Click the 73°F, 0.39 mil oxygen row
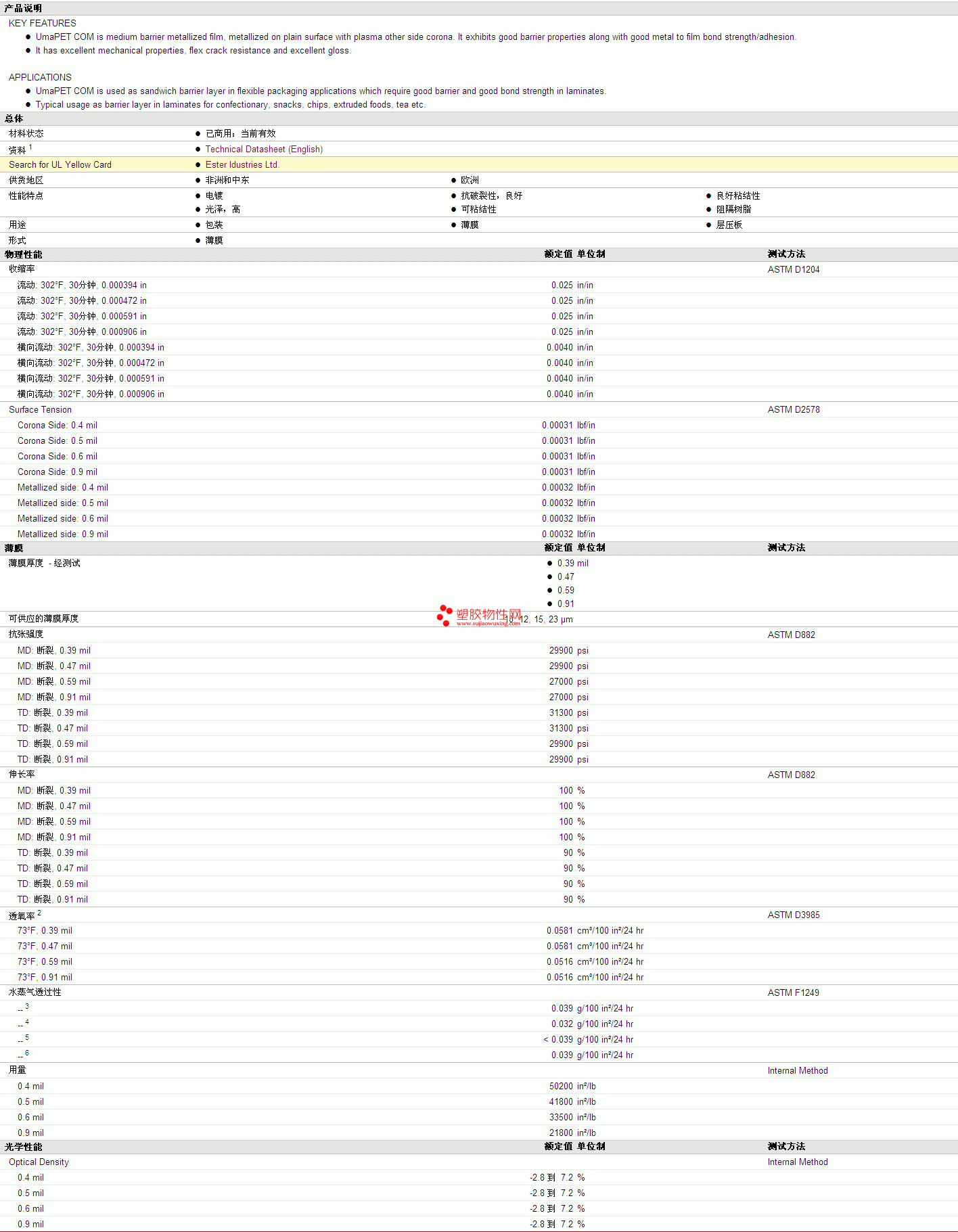Screen dimensions: 958x1232 pyautogui.click(x=479, y=930)
